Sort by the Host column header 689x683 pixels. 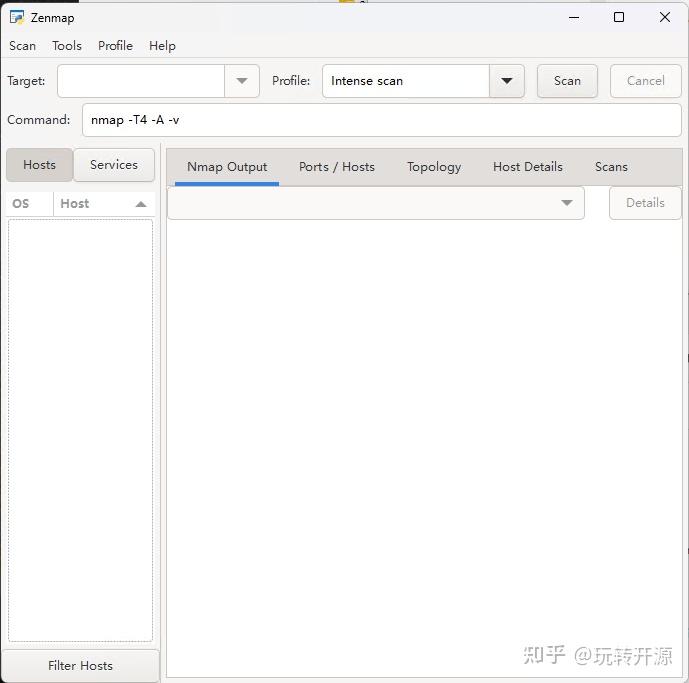104,203
